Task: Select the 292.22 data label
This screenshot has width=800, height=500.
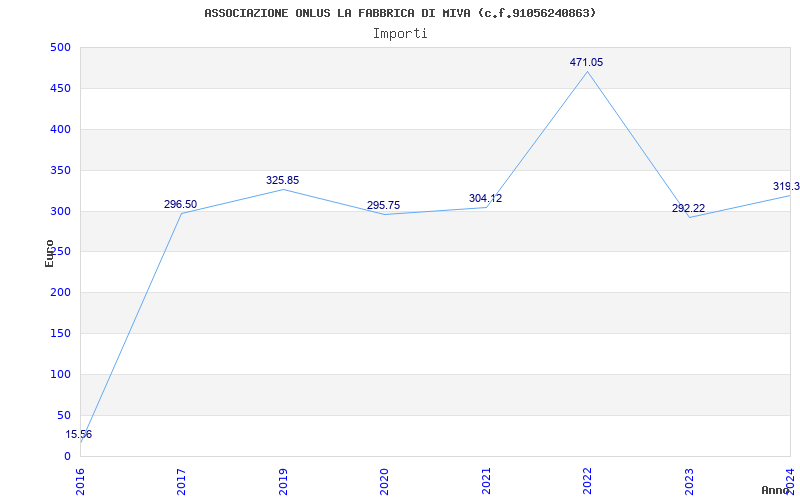Action: (688, 209)
